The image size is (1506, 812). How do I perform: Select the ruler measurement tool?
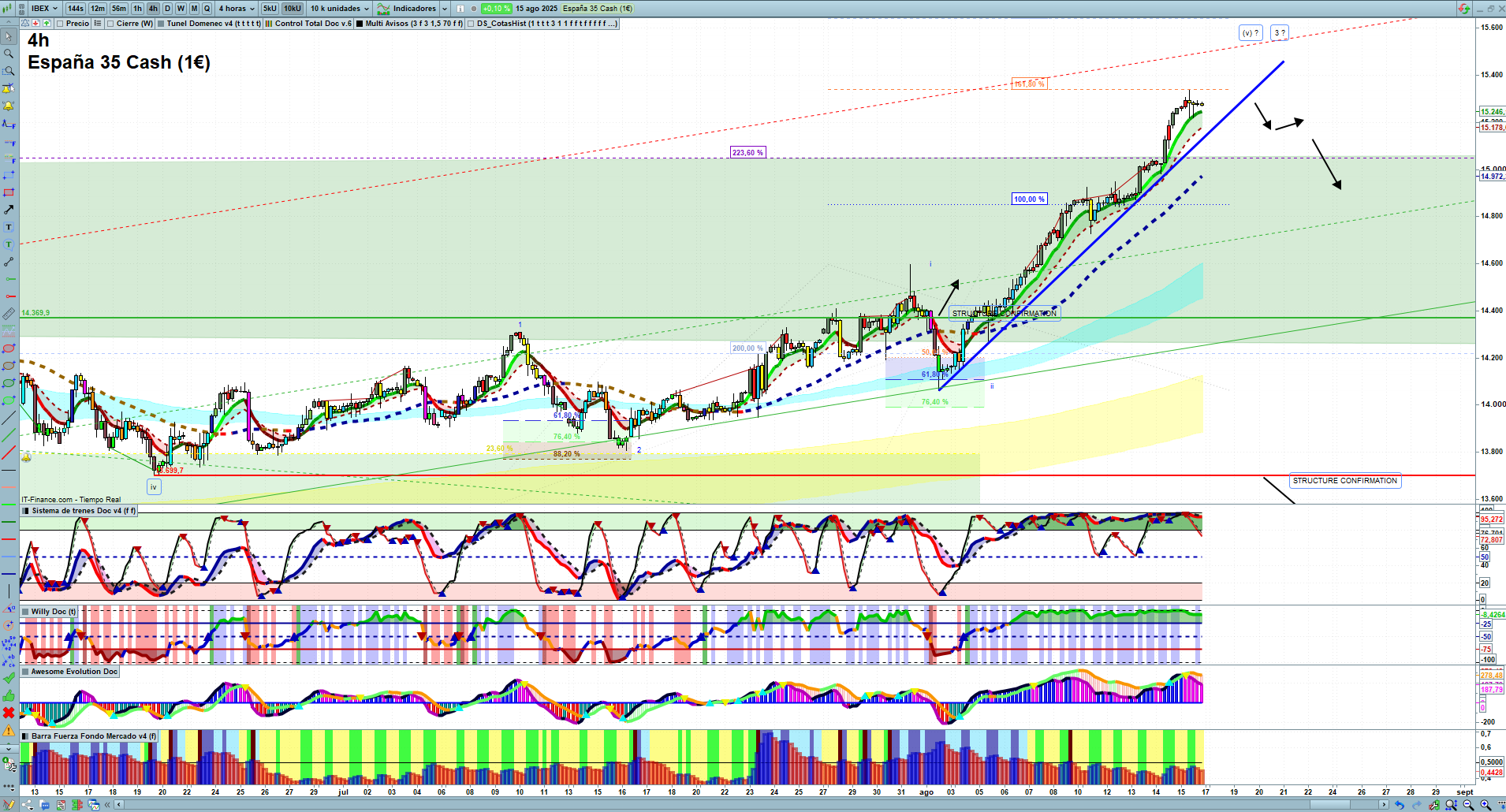9,314
